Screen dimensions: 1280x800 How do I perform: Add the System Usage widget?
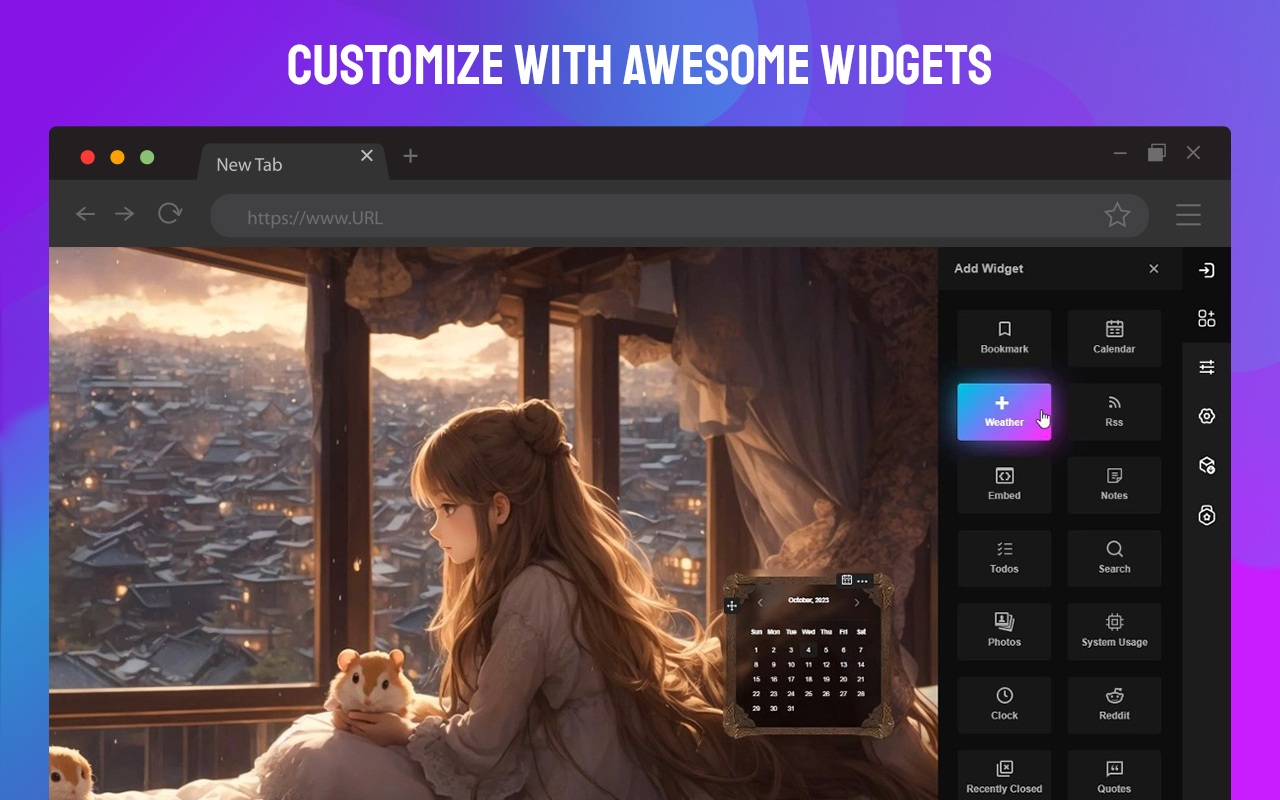coord(1113,631)
